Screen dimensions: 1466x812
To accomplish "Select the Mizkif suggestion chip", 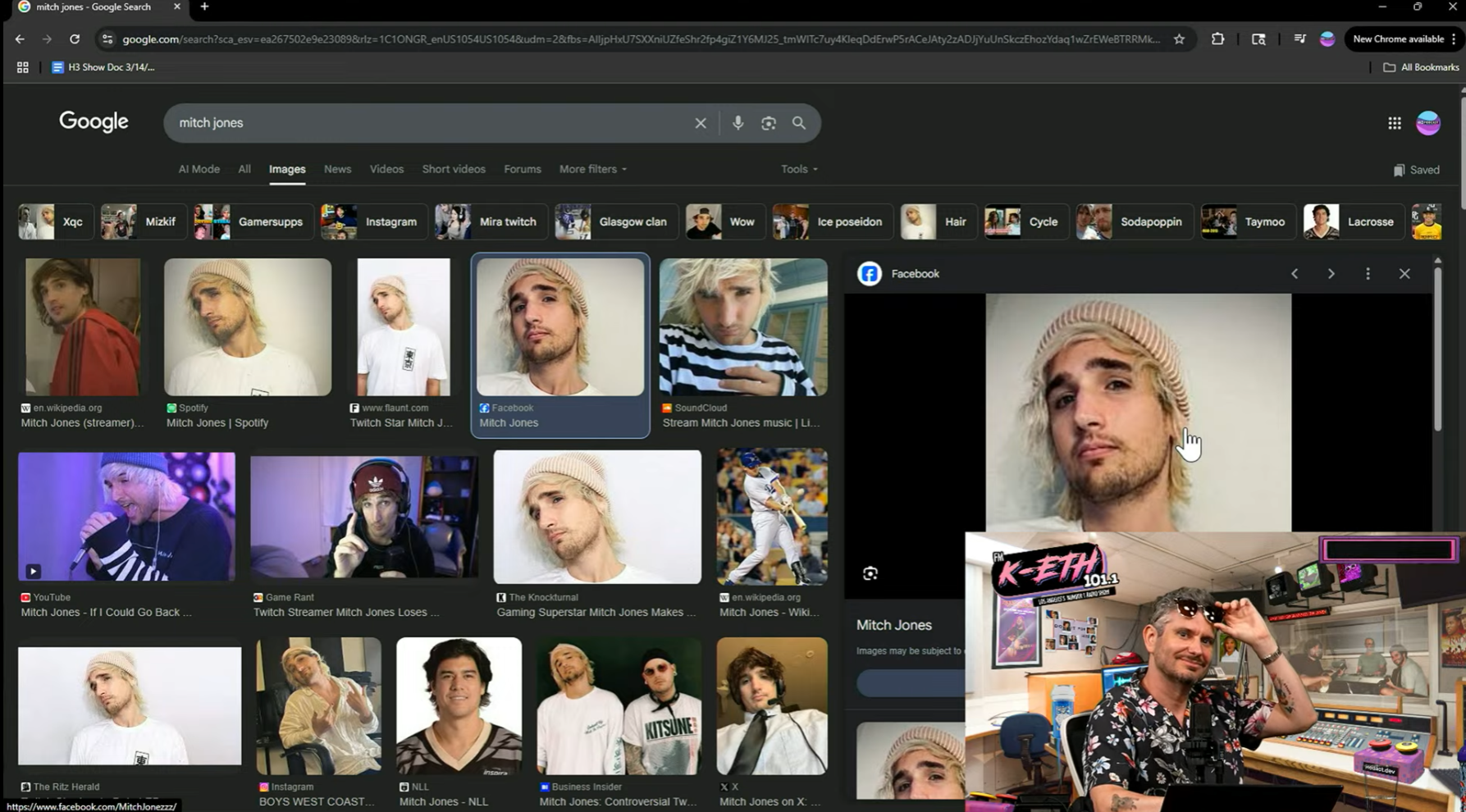I will (143, 221).
